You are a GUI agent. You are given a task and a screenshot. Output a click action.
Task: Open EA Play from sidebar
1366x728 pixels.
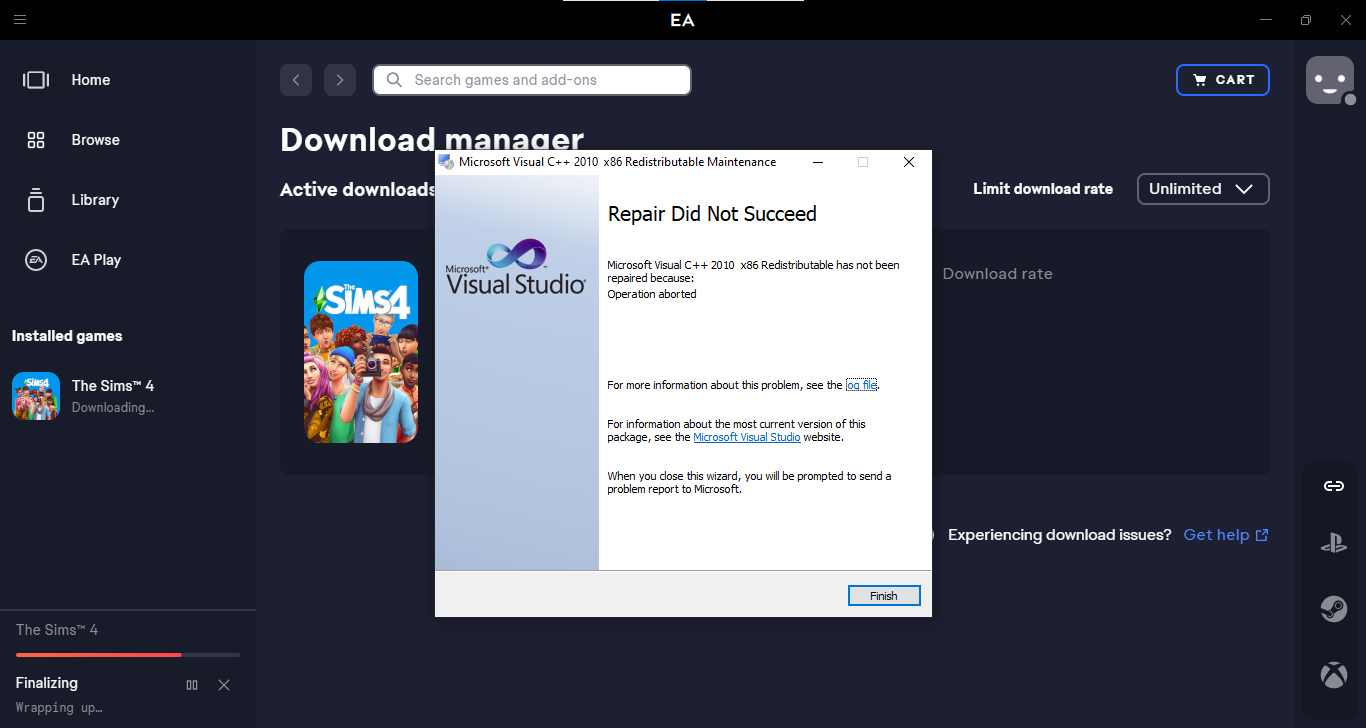tap(95, 260)
